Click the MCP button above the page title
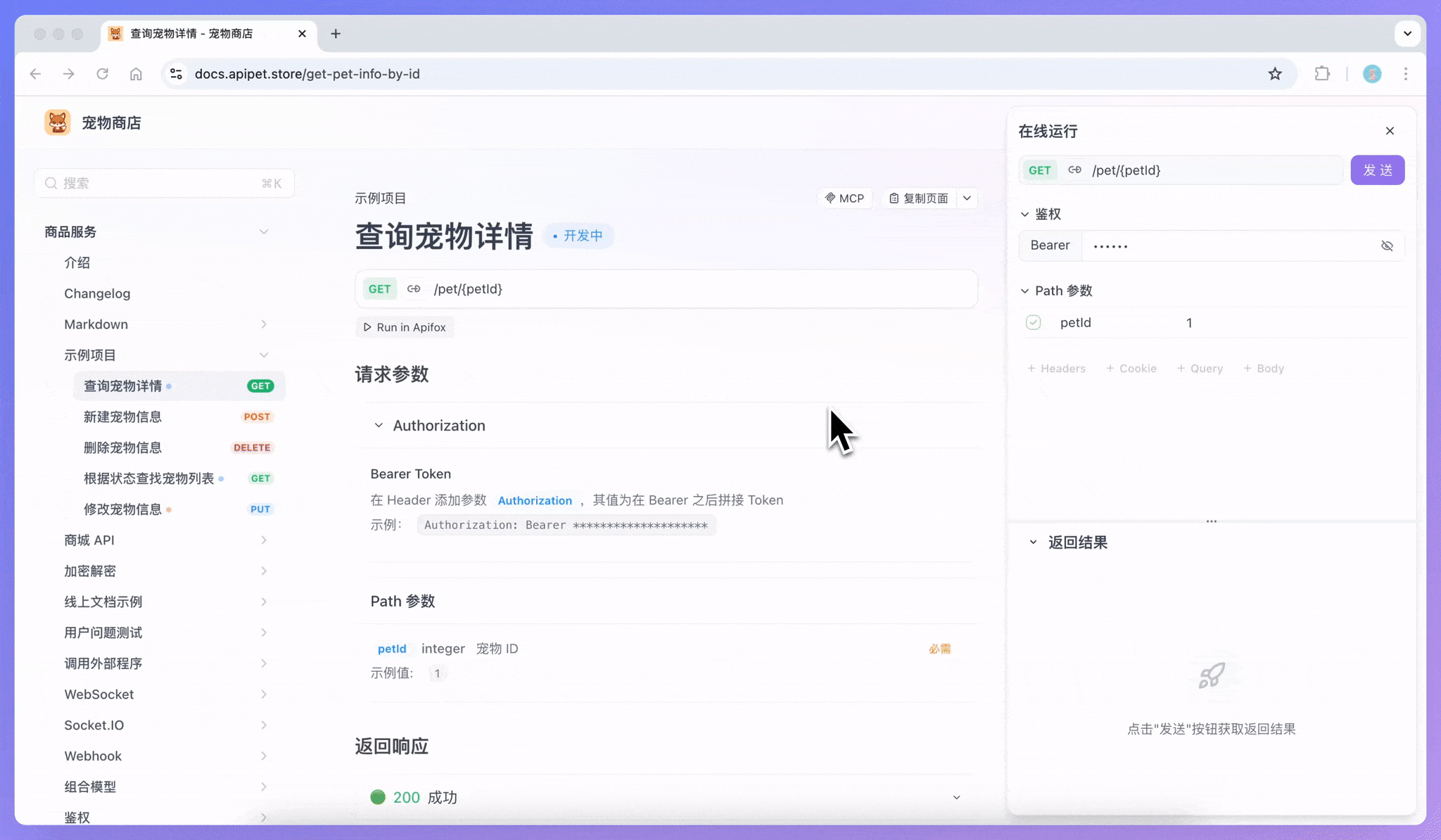 [845, 198]
